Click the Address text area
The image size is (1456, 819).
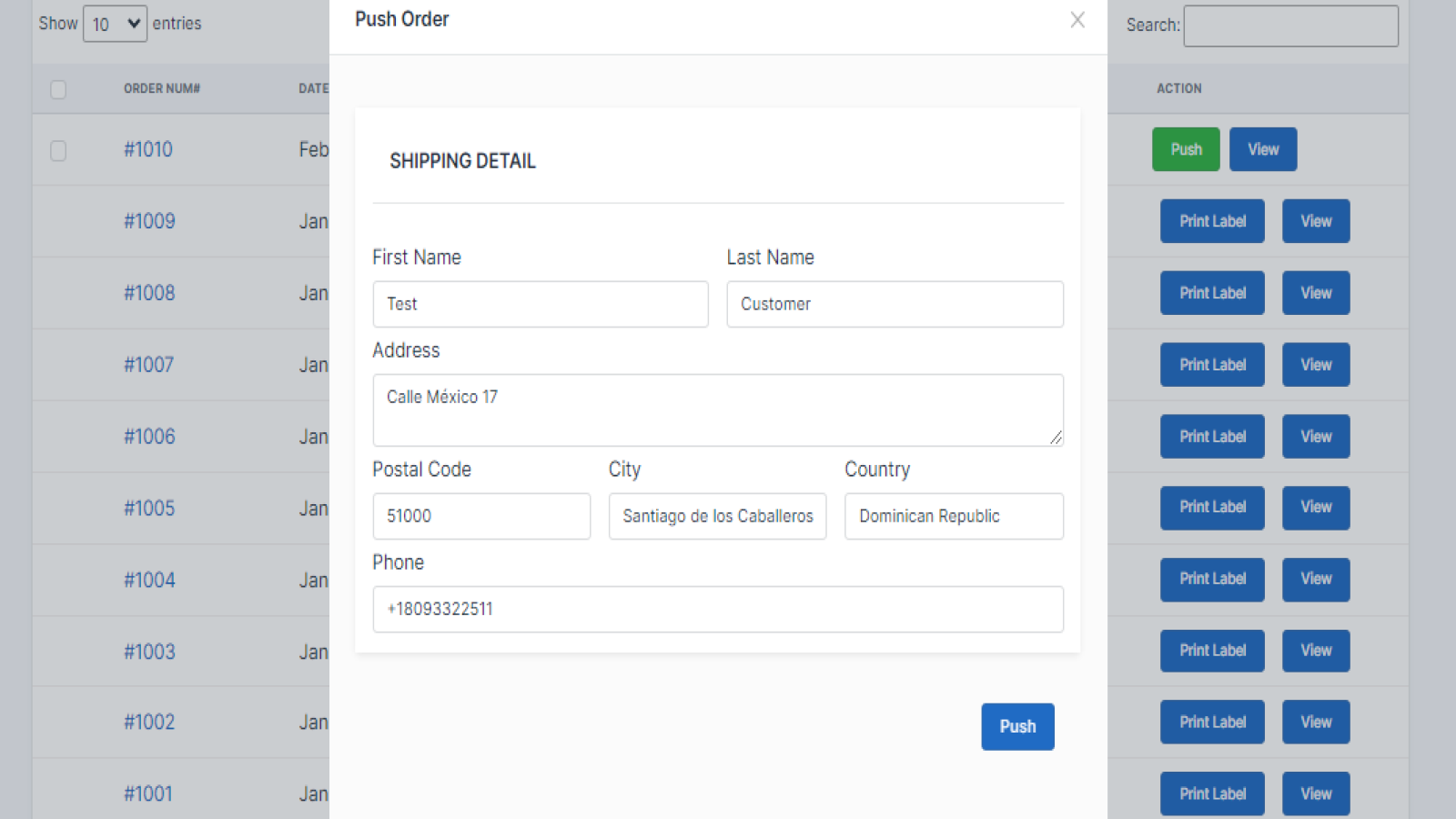coord(717,409)
